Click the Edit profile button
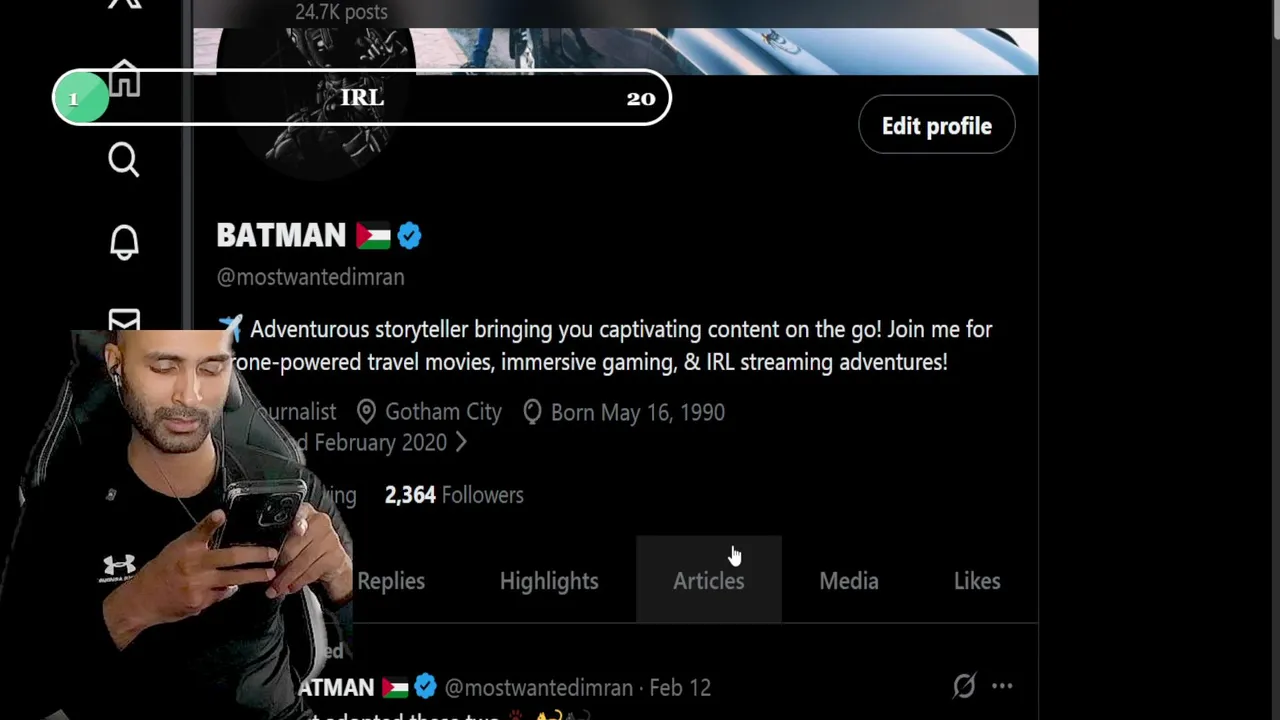The height and width of the screenshot is (720, 1280). coord(937,125)
